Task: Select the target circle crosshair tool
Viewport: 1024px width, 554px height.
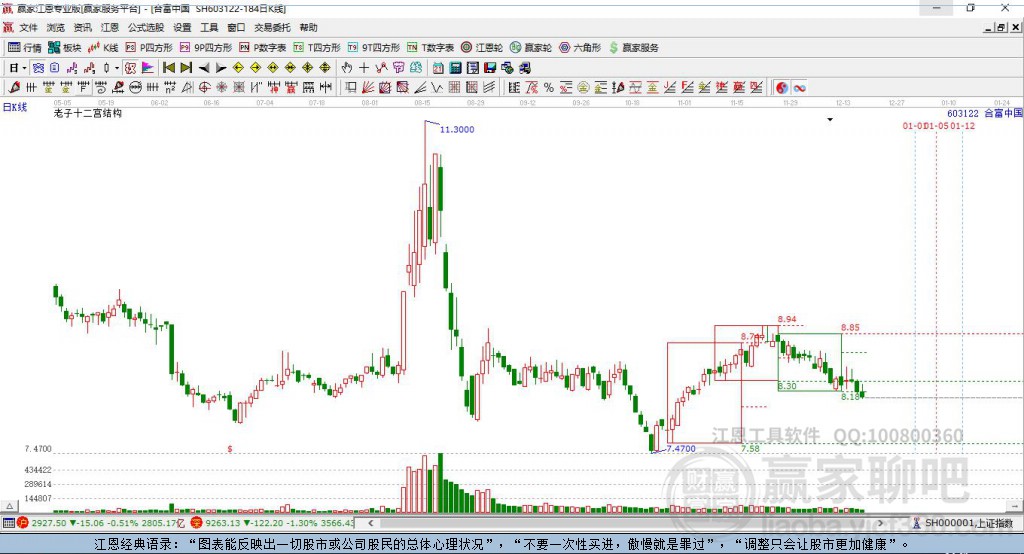Action: click(x=204, y=88)
